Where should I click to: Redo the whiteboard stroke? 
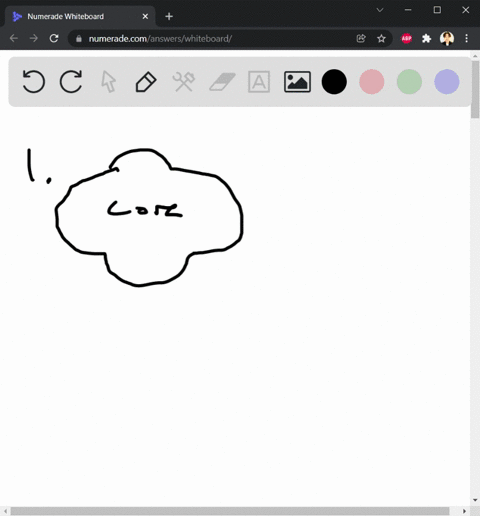[71, 81]
